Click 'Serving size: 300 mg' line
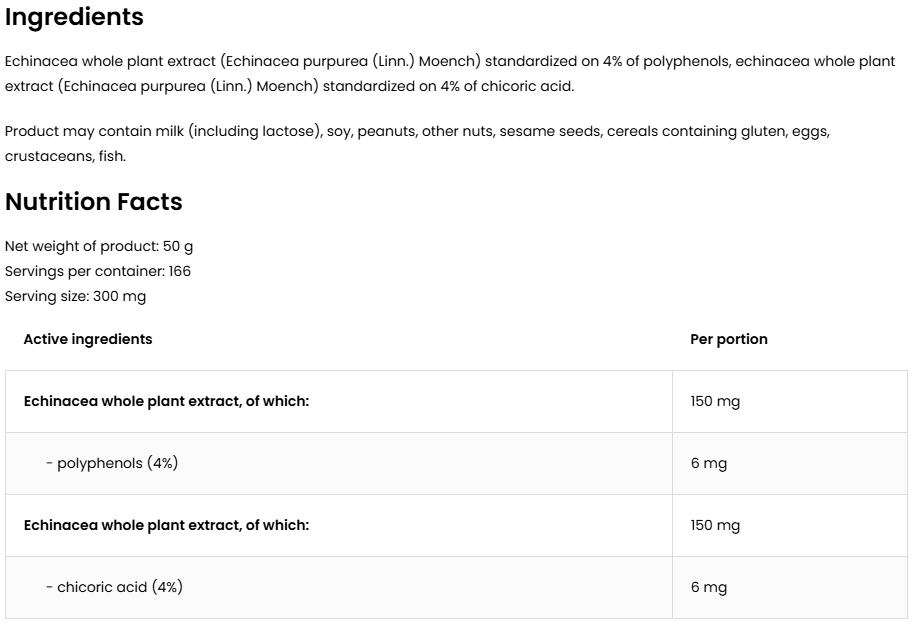Viewport: 912px width, 627px height. (76, 296)
